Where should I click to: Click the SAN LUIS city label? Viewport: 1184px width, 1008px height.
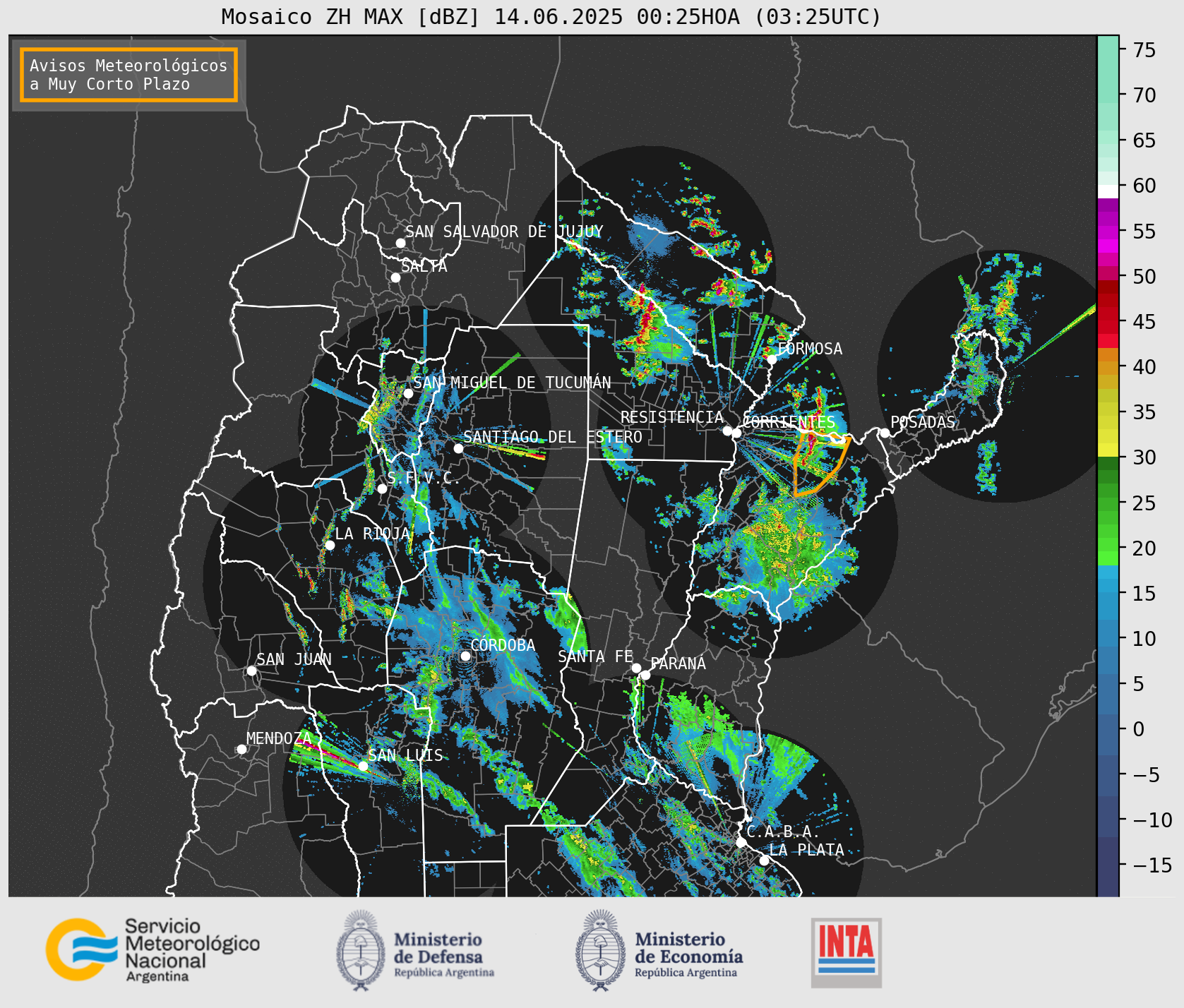(406, 755)
